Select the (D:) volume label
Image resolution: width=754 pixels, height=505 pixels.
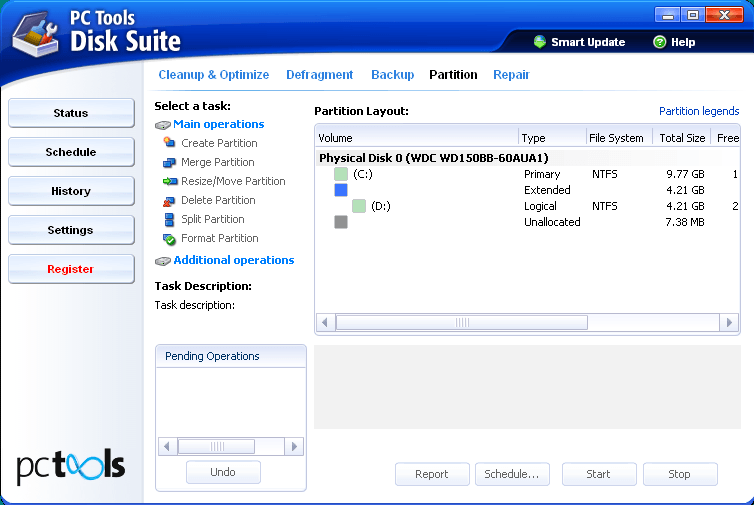381,206
